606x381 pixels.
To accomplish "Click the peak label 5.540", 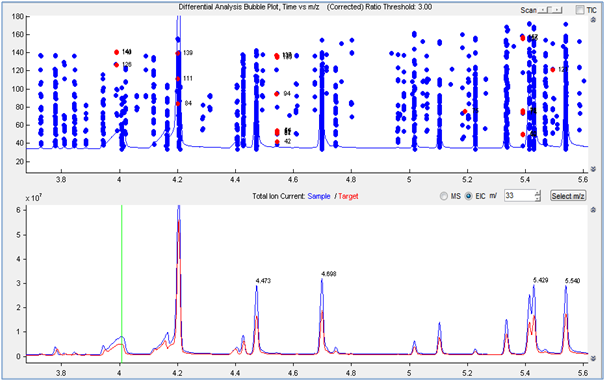I will (x=572, y=281).
